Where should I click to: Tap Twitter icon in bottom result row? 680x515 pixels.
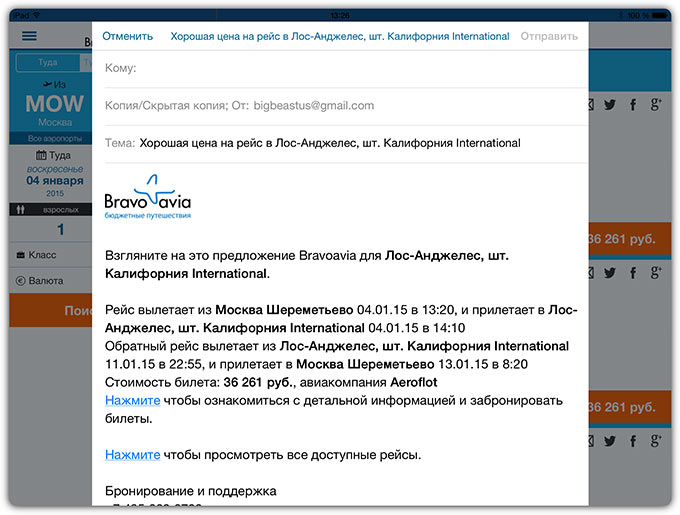pos(610,441)
